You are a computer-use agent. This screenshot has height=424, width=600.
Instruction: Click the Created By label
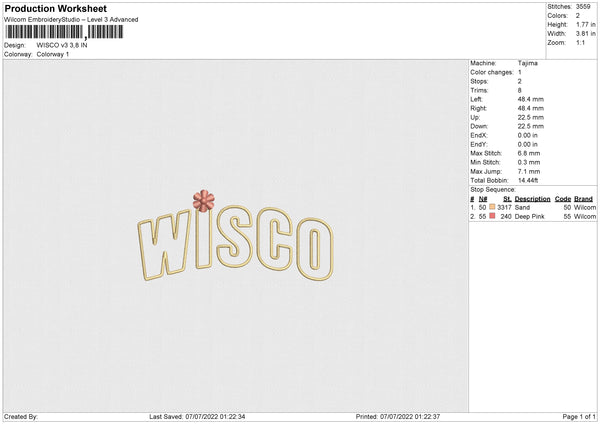click(x=21, y=417)
